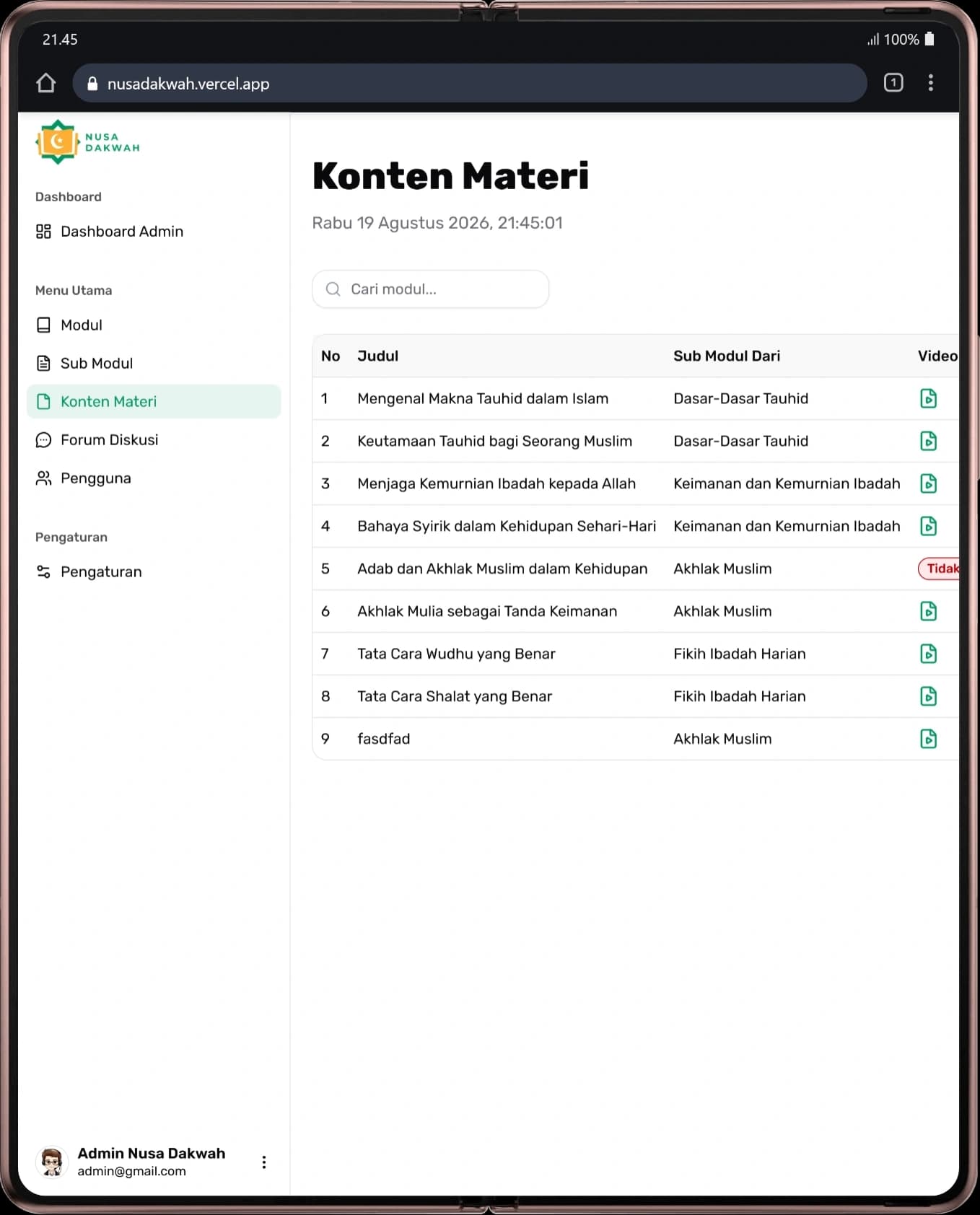The width and height of the screenshot is (980, 1215).
Task: Open the Sub Modul menu item
Action: tap(154, 364)
